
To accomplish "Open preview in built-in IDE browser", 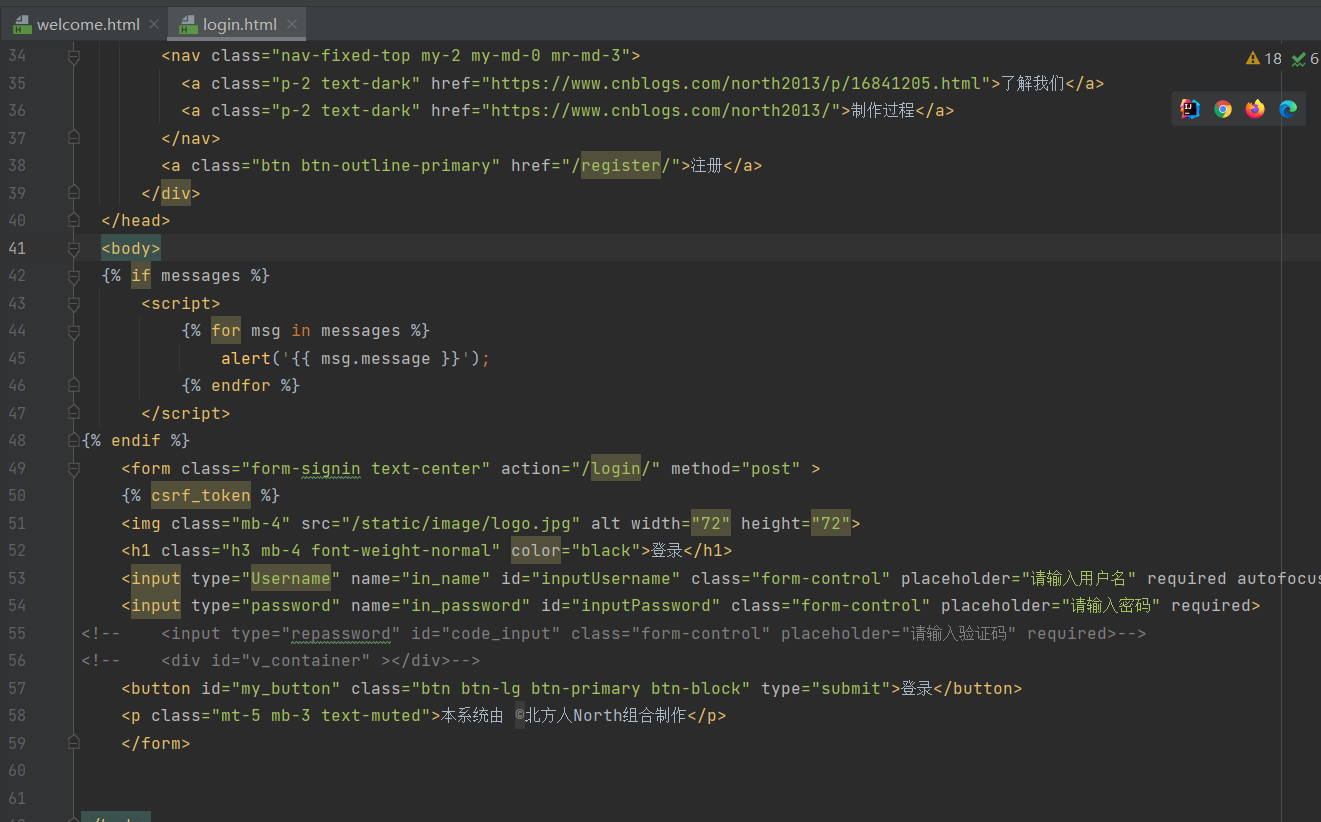I will (x=1190, y=109).
